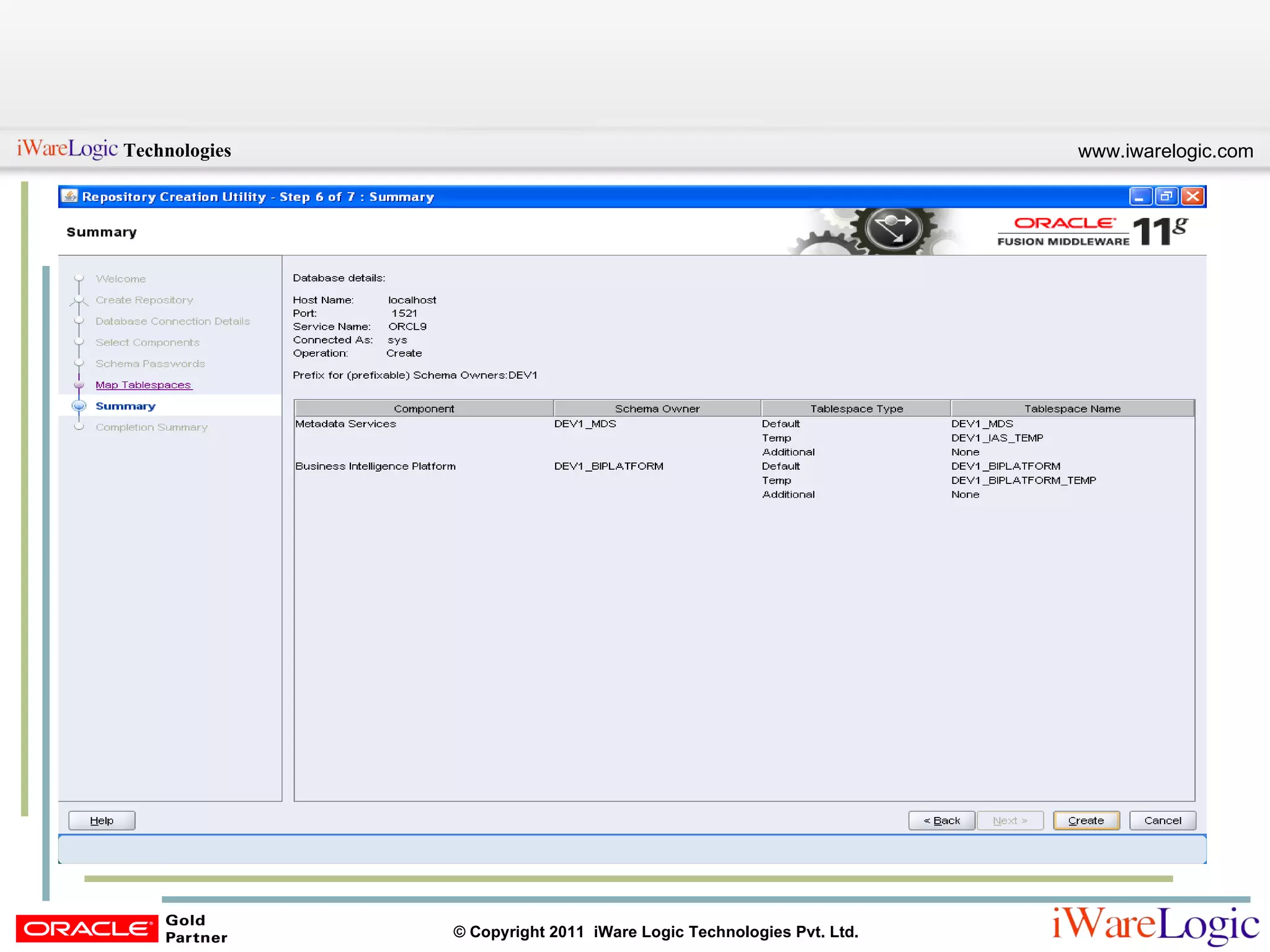Select the Summary step in the sidebar
The image size is (1270, 952).
pos(125,406)
